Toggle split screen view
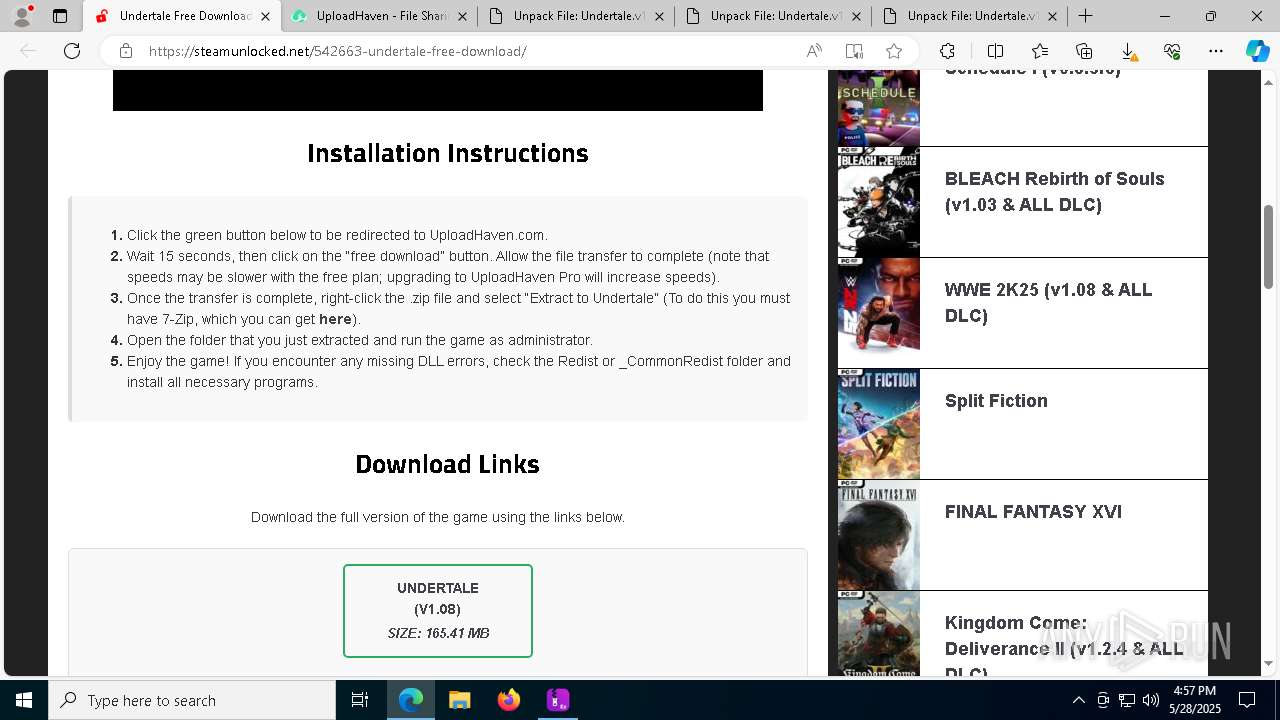The width and height of the screenshot is (1280, 720). pyautogui.click(x=995, y=51)
